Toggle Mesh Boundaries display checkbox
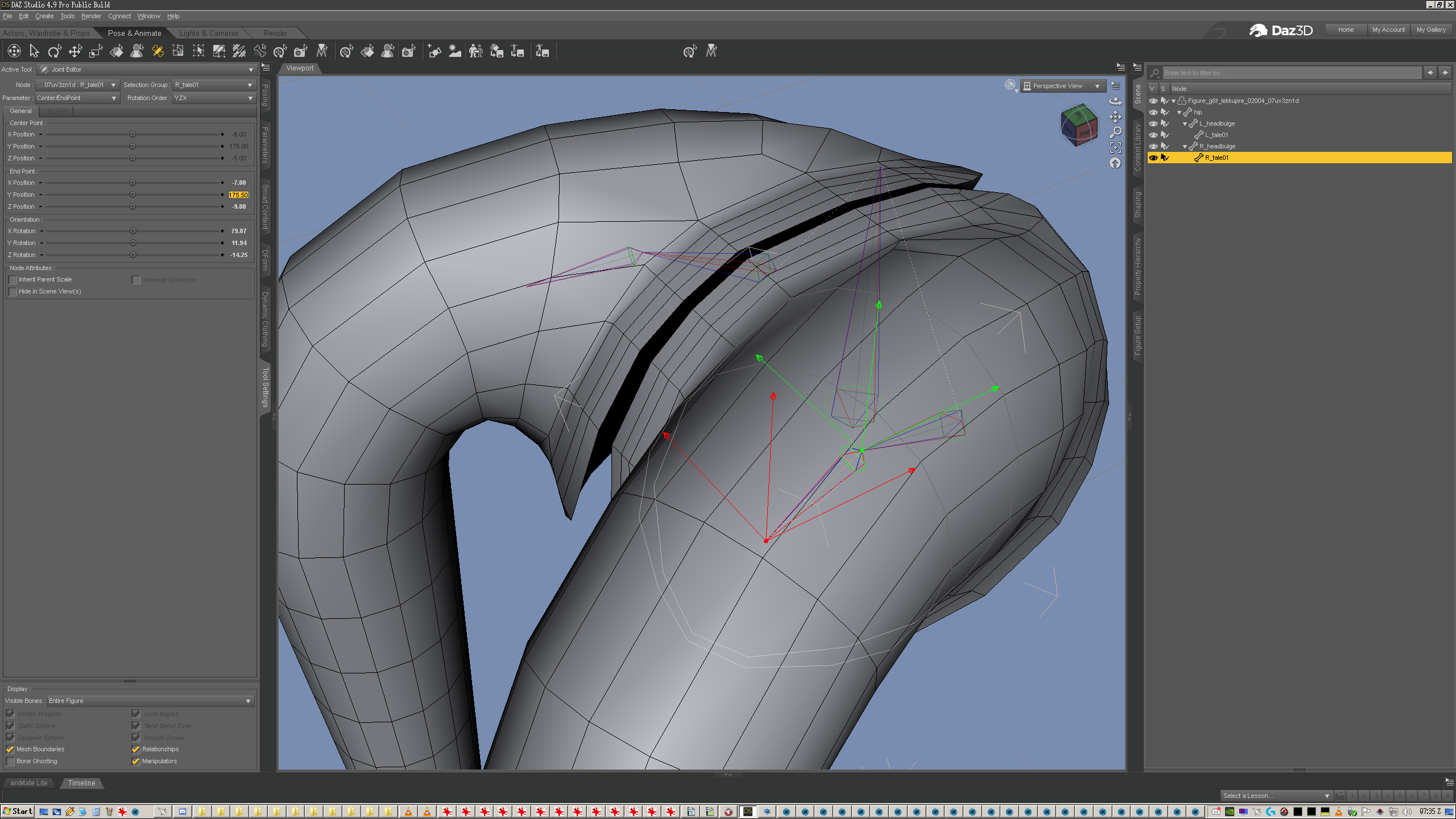Image resolution: width=1456 pixels, height=819 pixels. [x=10, y=750]
